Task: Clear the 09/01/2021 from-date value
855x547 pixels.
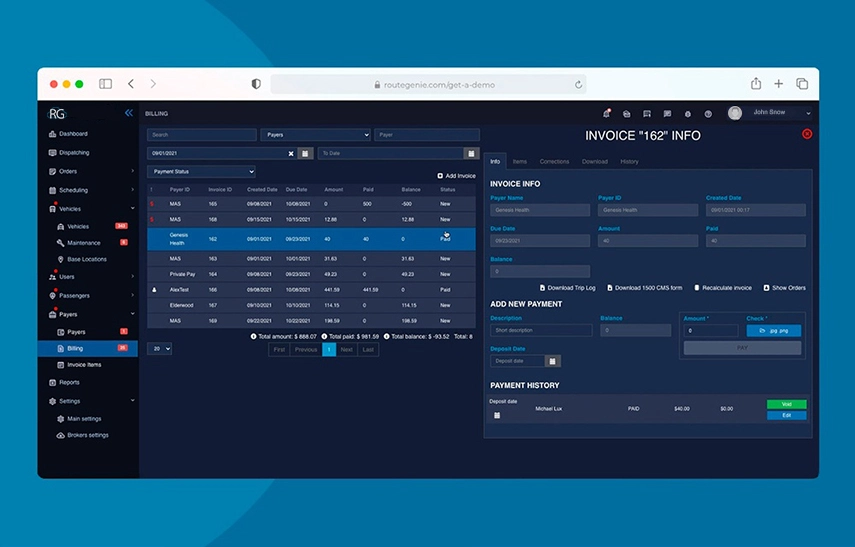Action: click(x=291, y=154)
